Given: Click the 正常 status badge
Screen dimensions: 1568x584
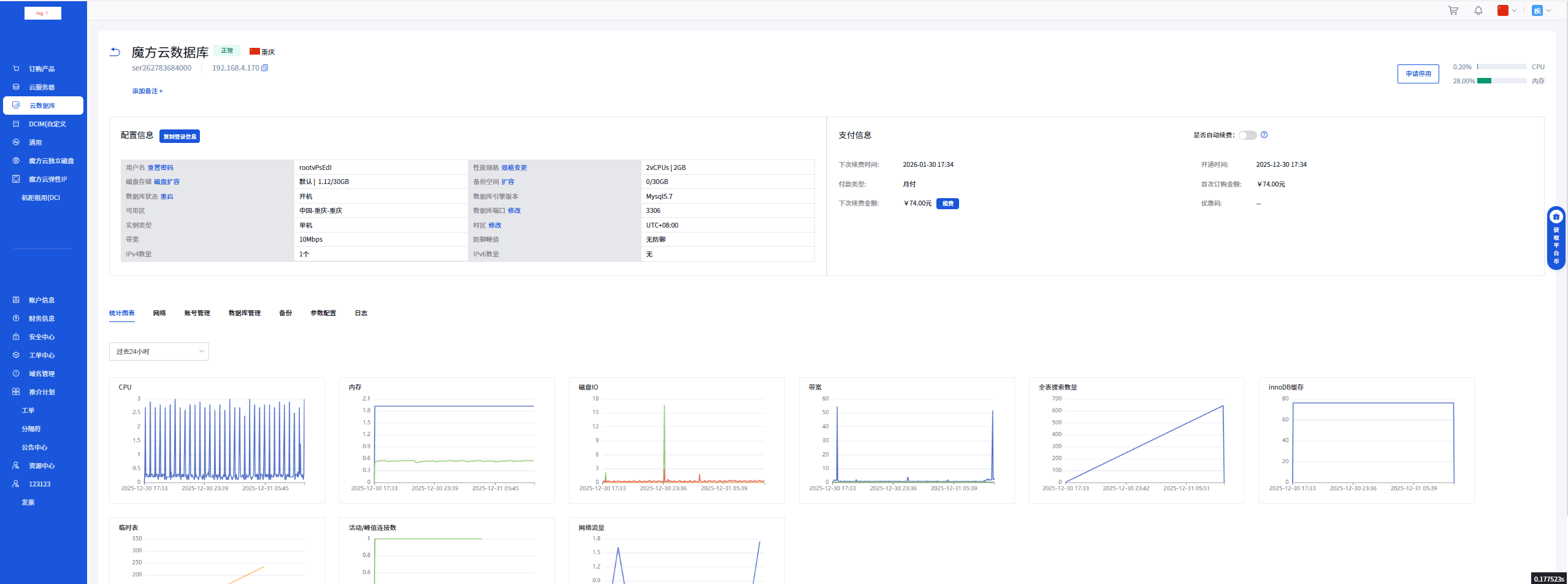Looking at the screenshot, I should pyautogui.click(x=227, y=51).
